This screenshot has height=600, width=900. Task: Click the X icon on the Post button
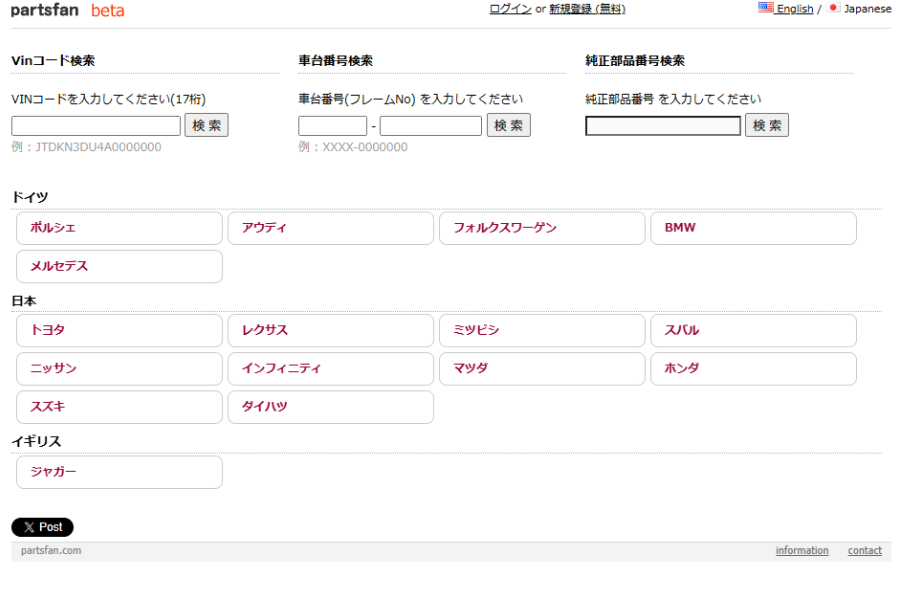tap(27, 527)
